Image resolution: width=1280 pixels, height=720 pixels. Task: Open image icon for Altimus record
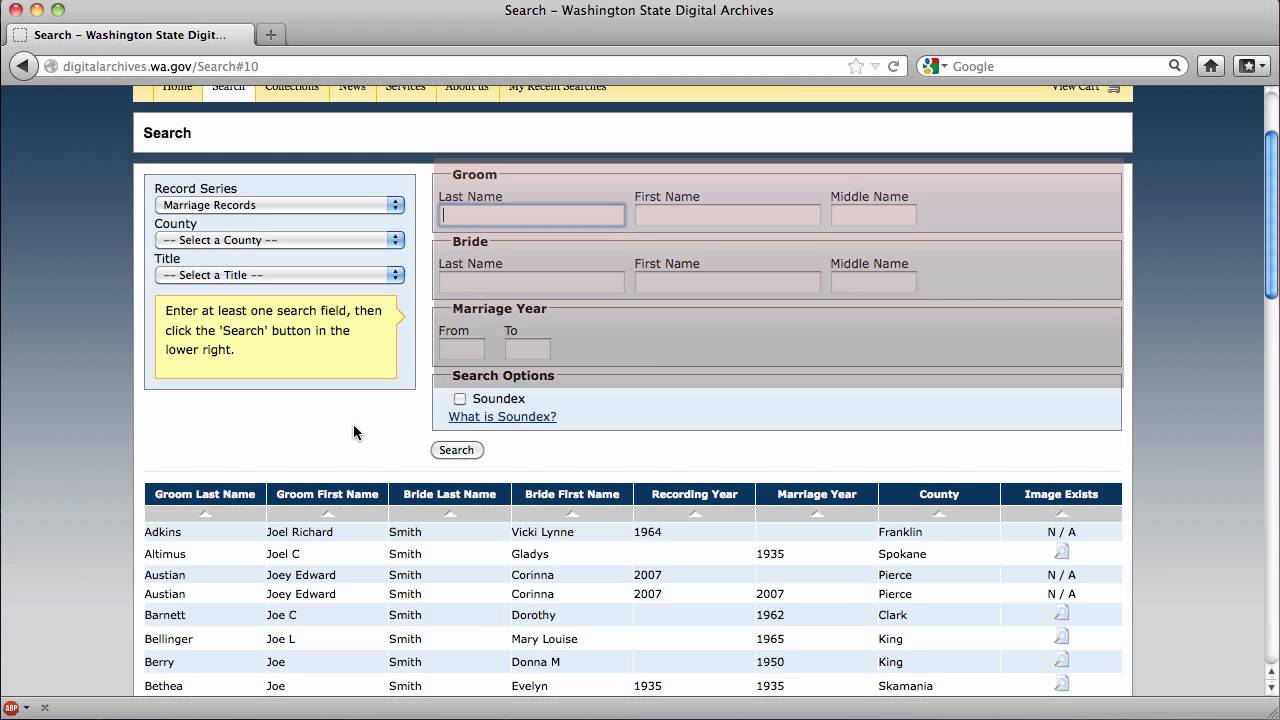click(x=1061, y=552)
